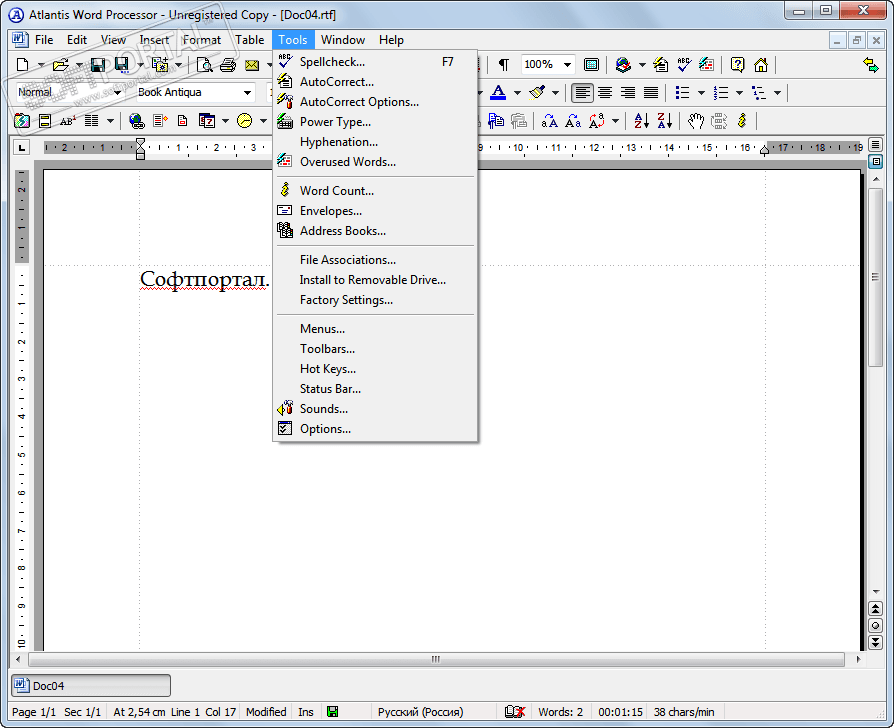894x728 pixels.
Task: Choose Factory Settings menu entry
Action: 375,300
